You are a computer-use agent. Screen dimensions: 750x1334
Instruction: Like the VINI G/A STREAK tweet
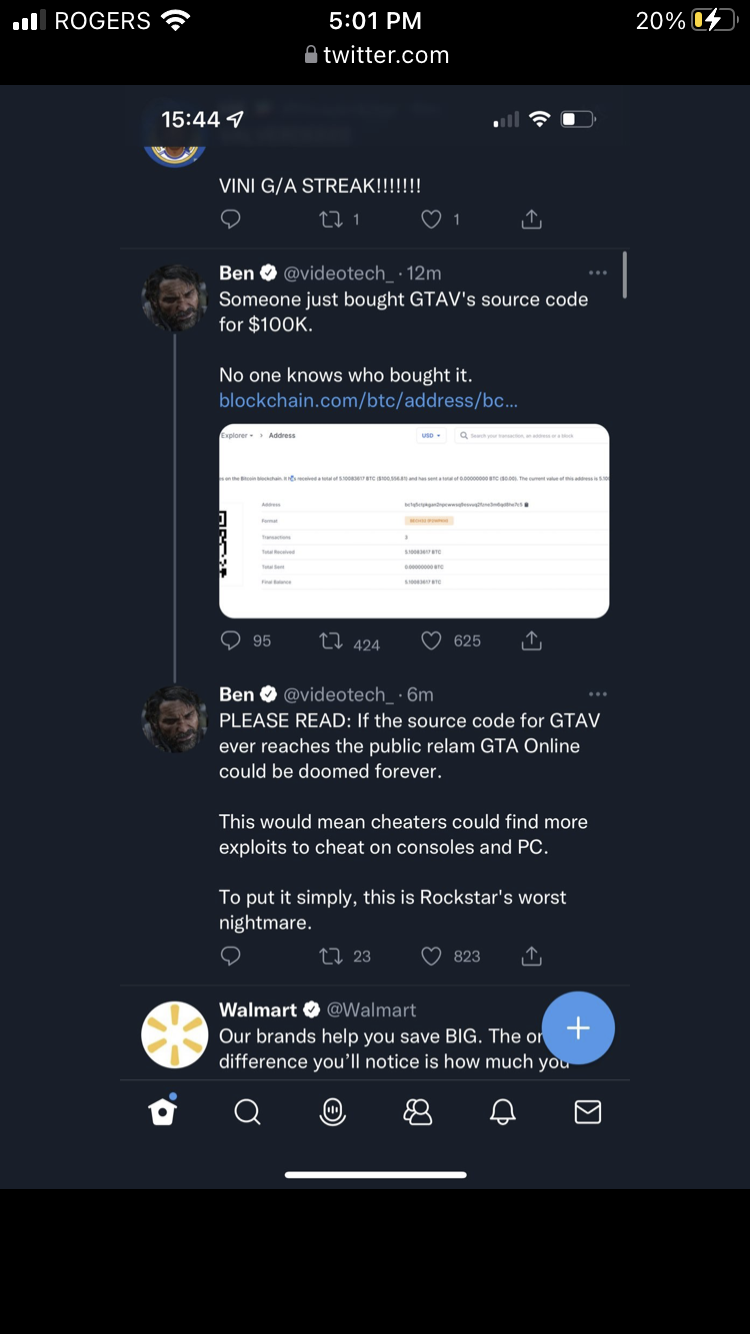click(x=431, y=219)
